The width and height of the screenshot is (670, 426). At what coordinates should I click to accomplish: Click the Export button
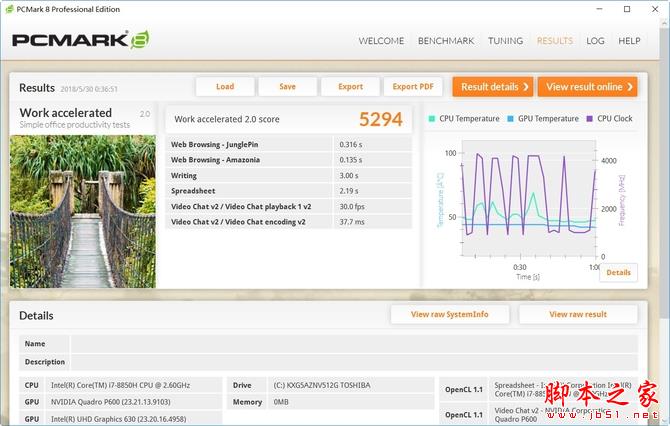tap(350, 87)
